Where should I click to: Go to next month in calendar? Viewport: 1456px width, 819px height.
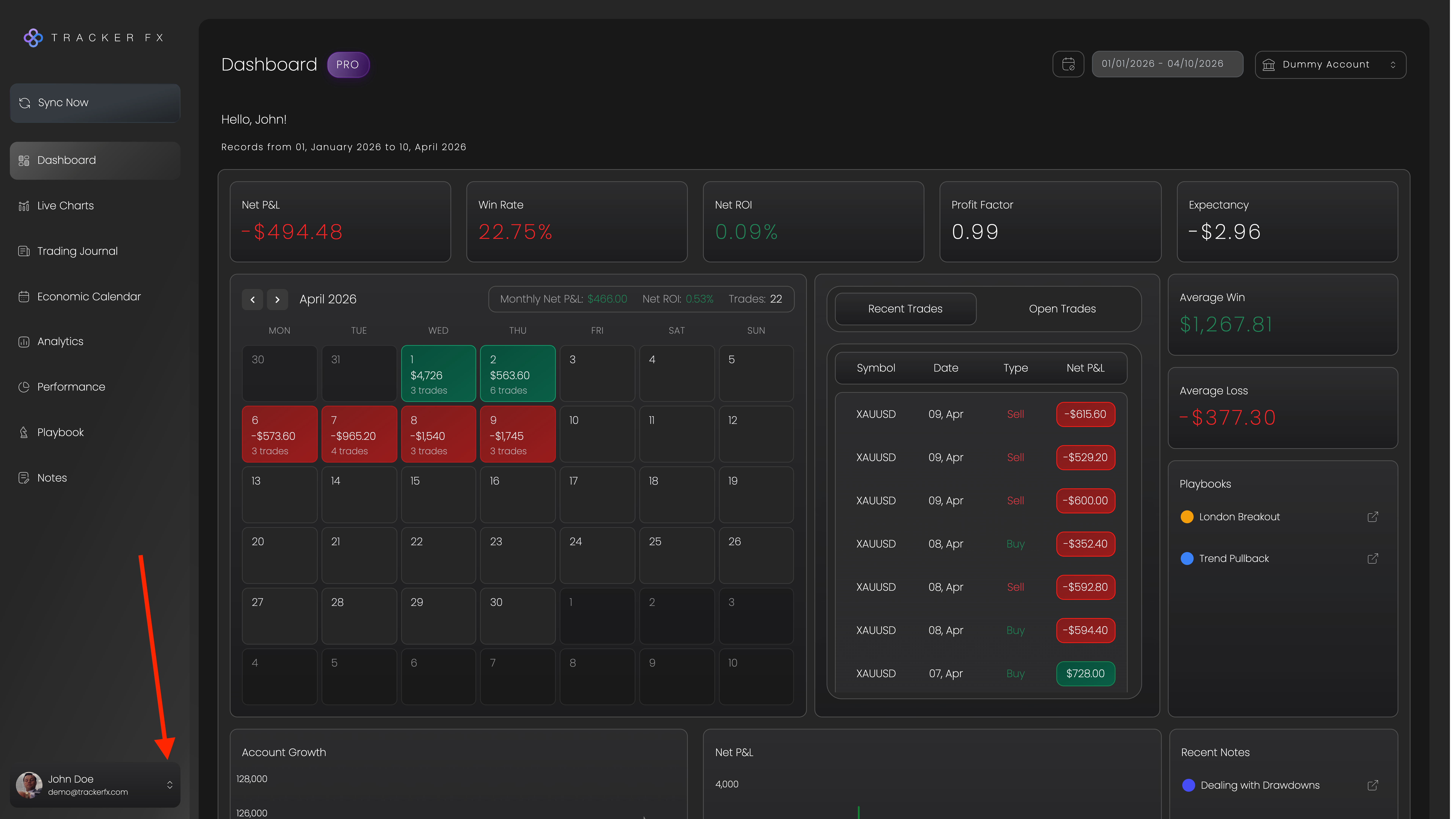(278, 300)
